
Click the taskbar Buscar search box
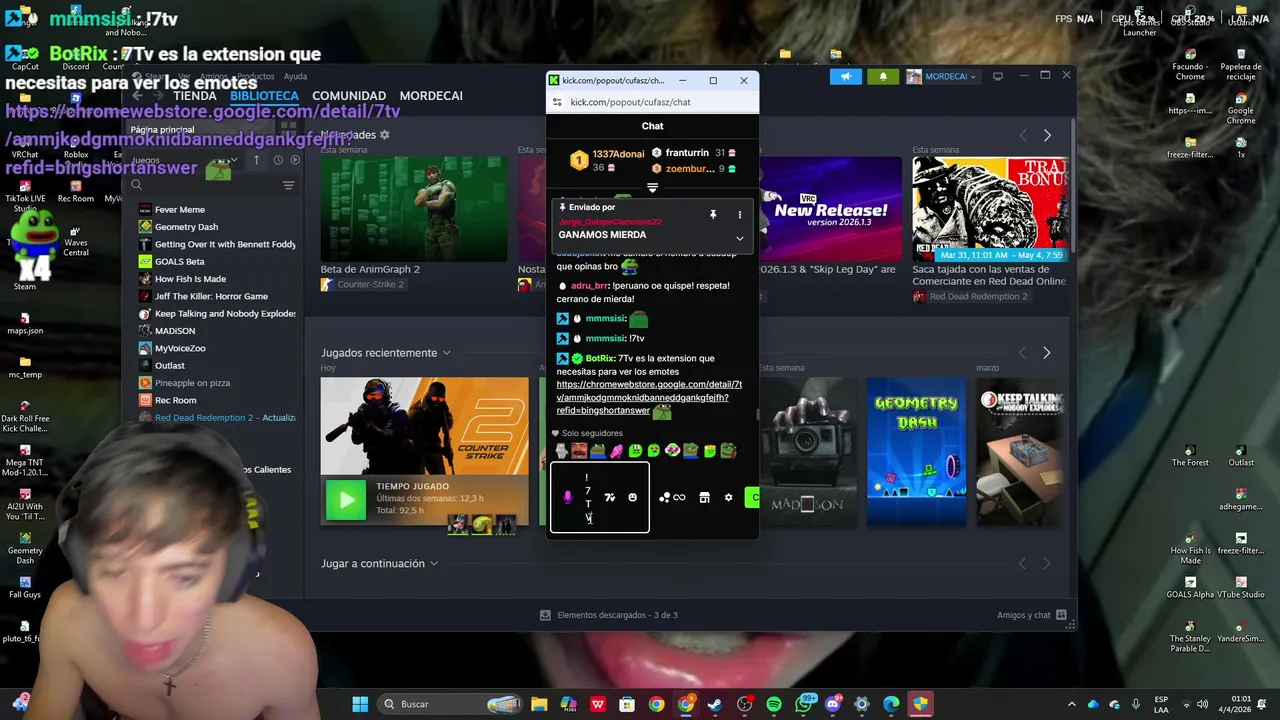point(452,704)
